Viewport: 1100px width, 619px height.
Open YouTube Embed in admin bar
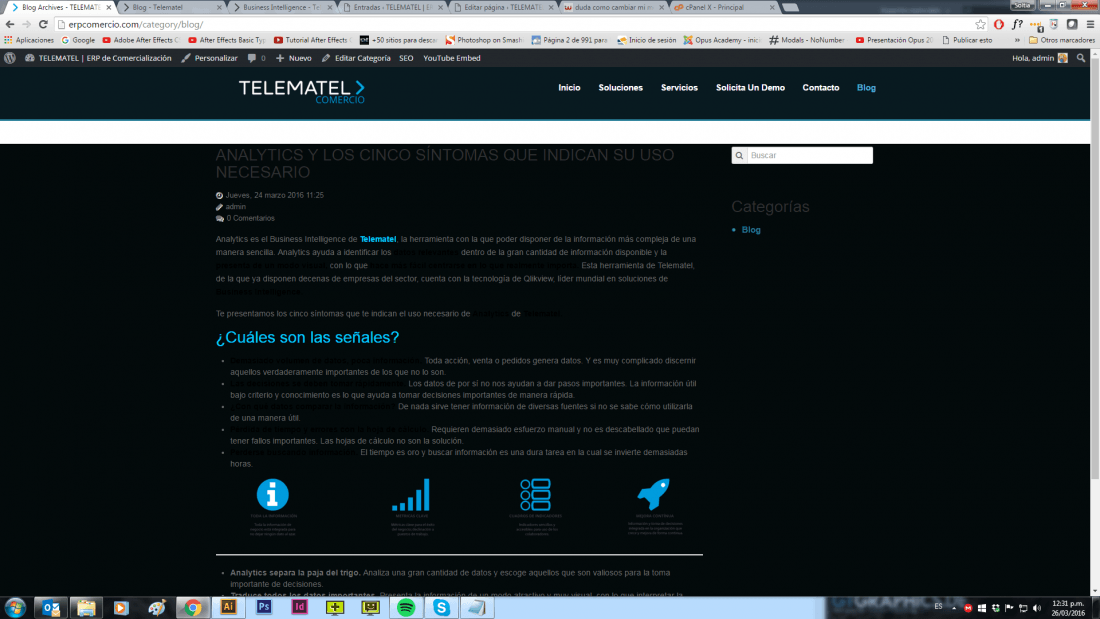pos(452,58)
